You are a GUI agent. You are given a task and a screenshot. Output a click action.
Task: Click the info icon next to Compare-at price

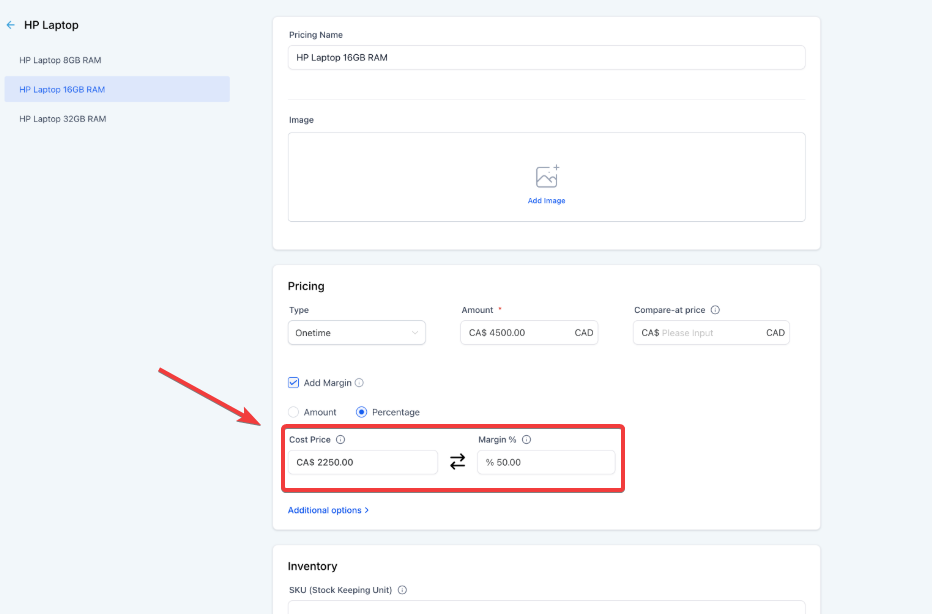pyautogui.click(x=715, y=310)
